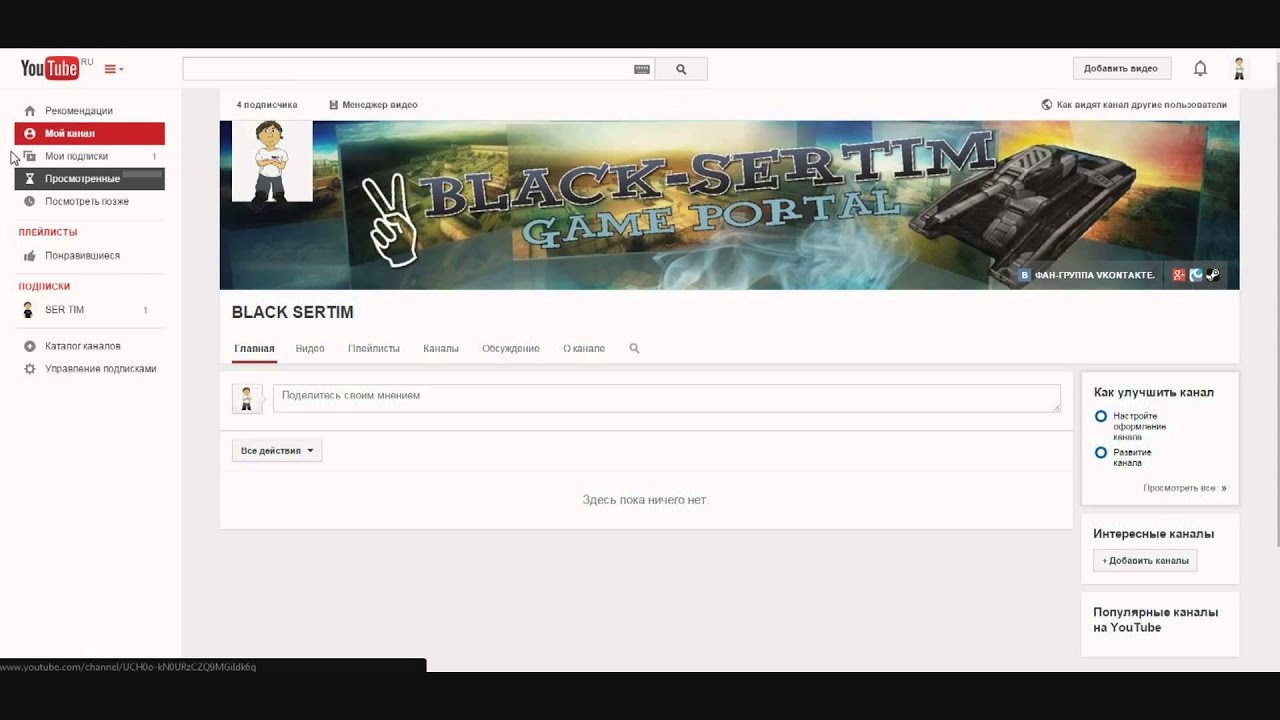Open account avatar menu at top right
This screenshot has height=720, width=1280.
point(1239,68)
